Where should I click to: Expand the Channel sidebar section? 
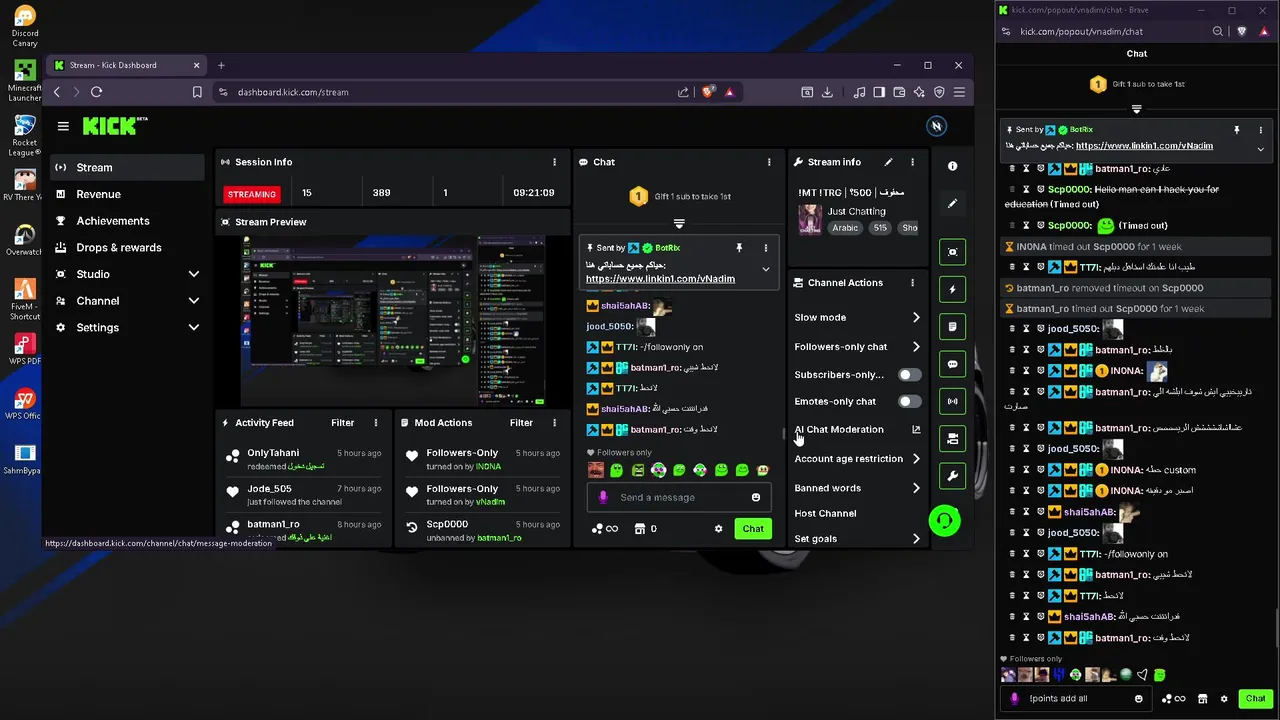(x=194, y=301)
